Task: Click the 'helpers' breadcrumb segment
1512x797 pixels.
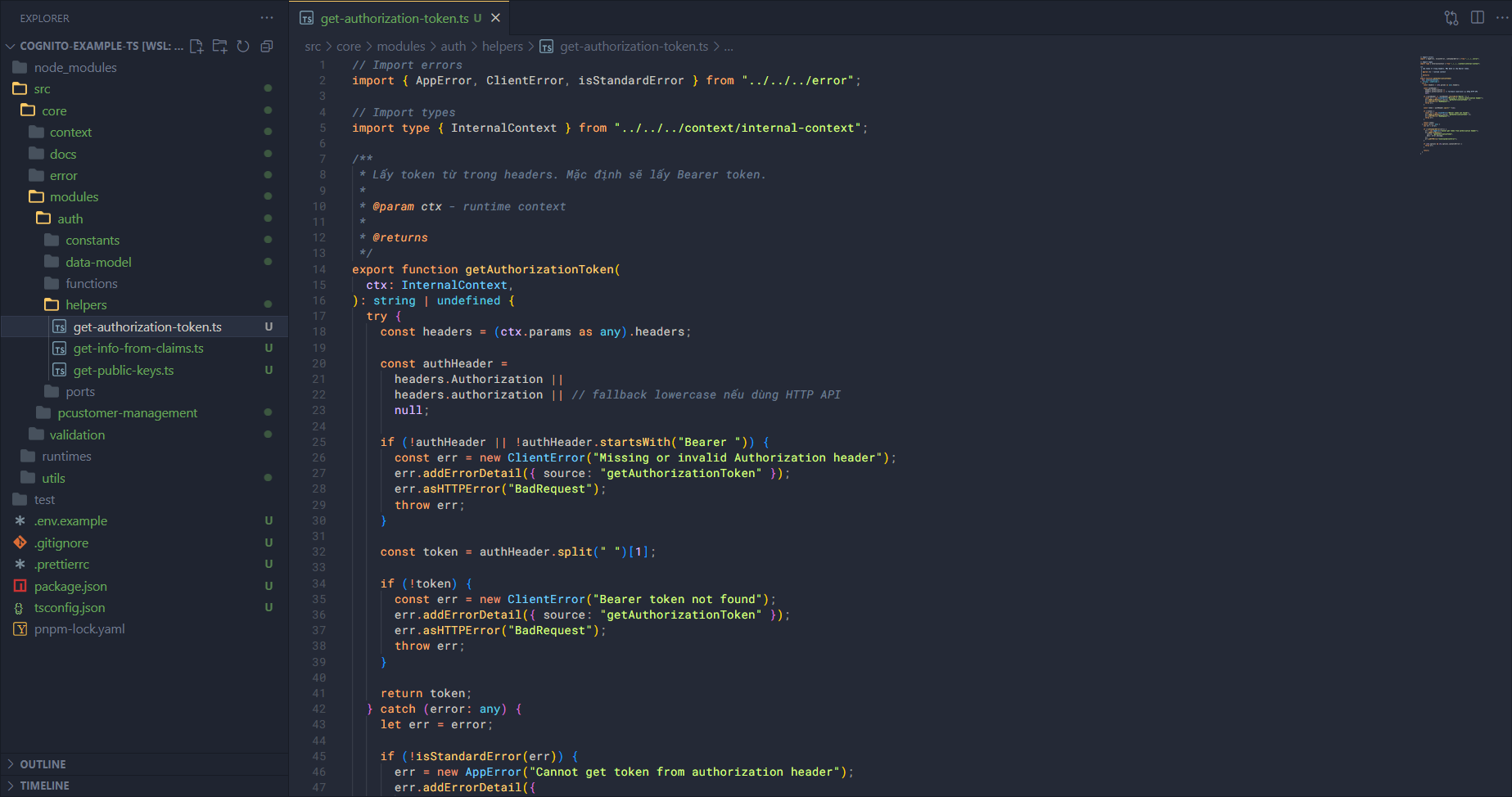Action: point(502,47)
